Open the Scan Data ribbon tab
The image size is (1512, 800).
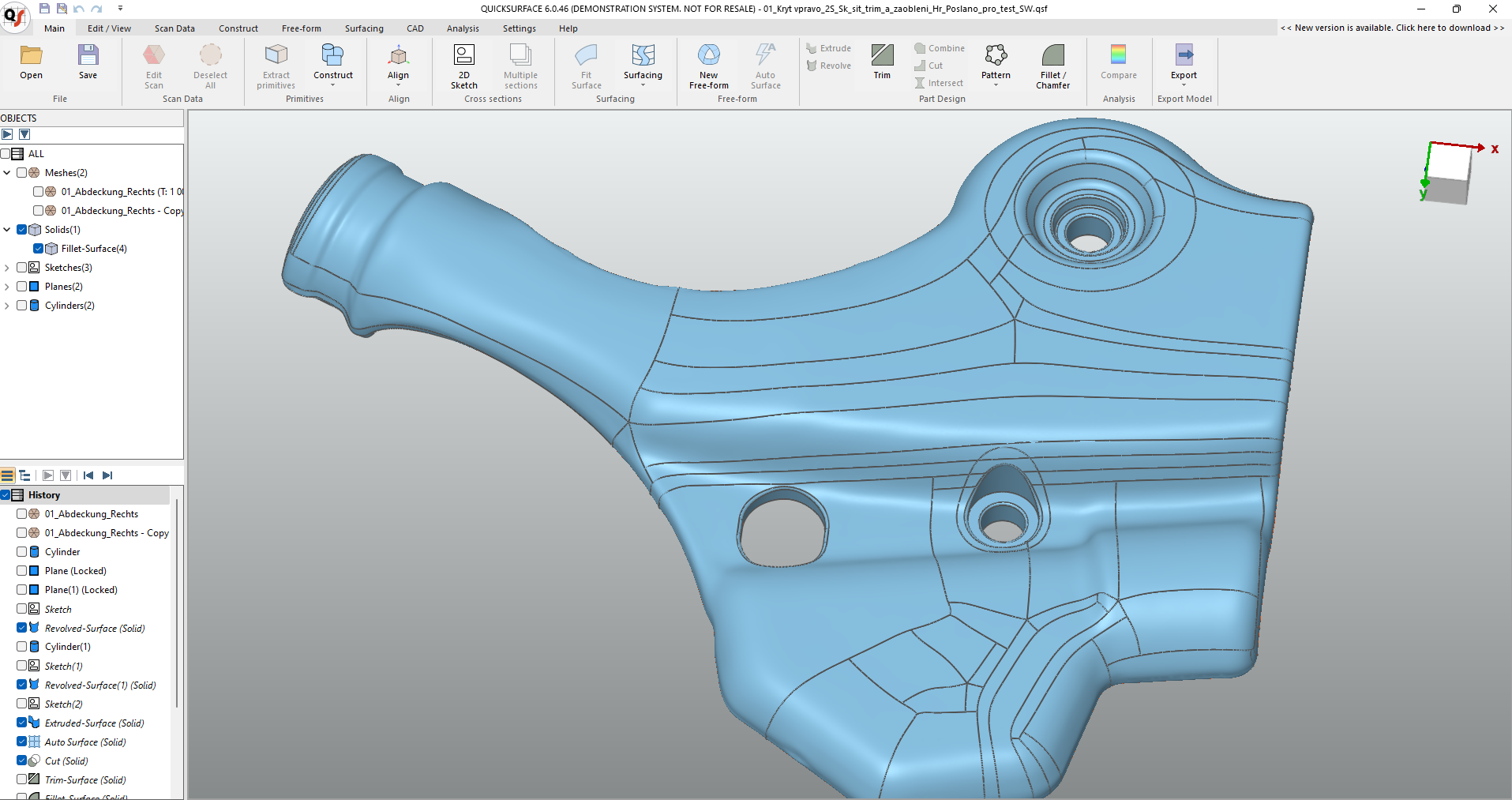(174, 28)
